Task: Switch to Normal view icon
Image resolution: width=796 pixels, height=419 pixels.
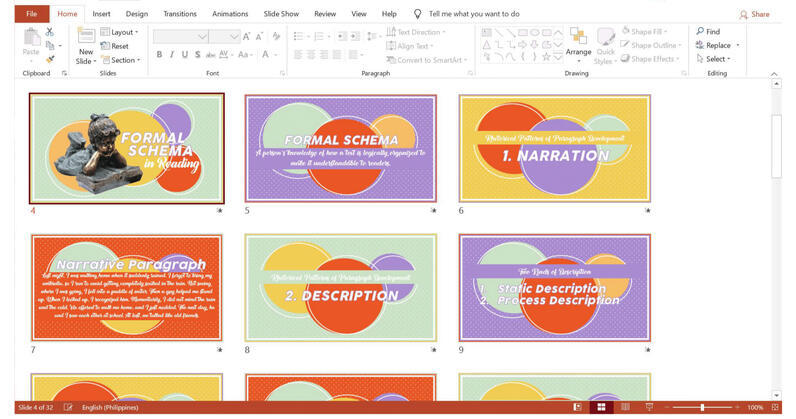Action: (578, 407)
